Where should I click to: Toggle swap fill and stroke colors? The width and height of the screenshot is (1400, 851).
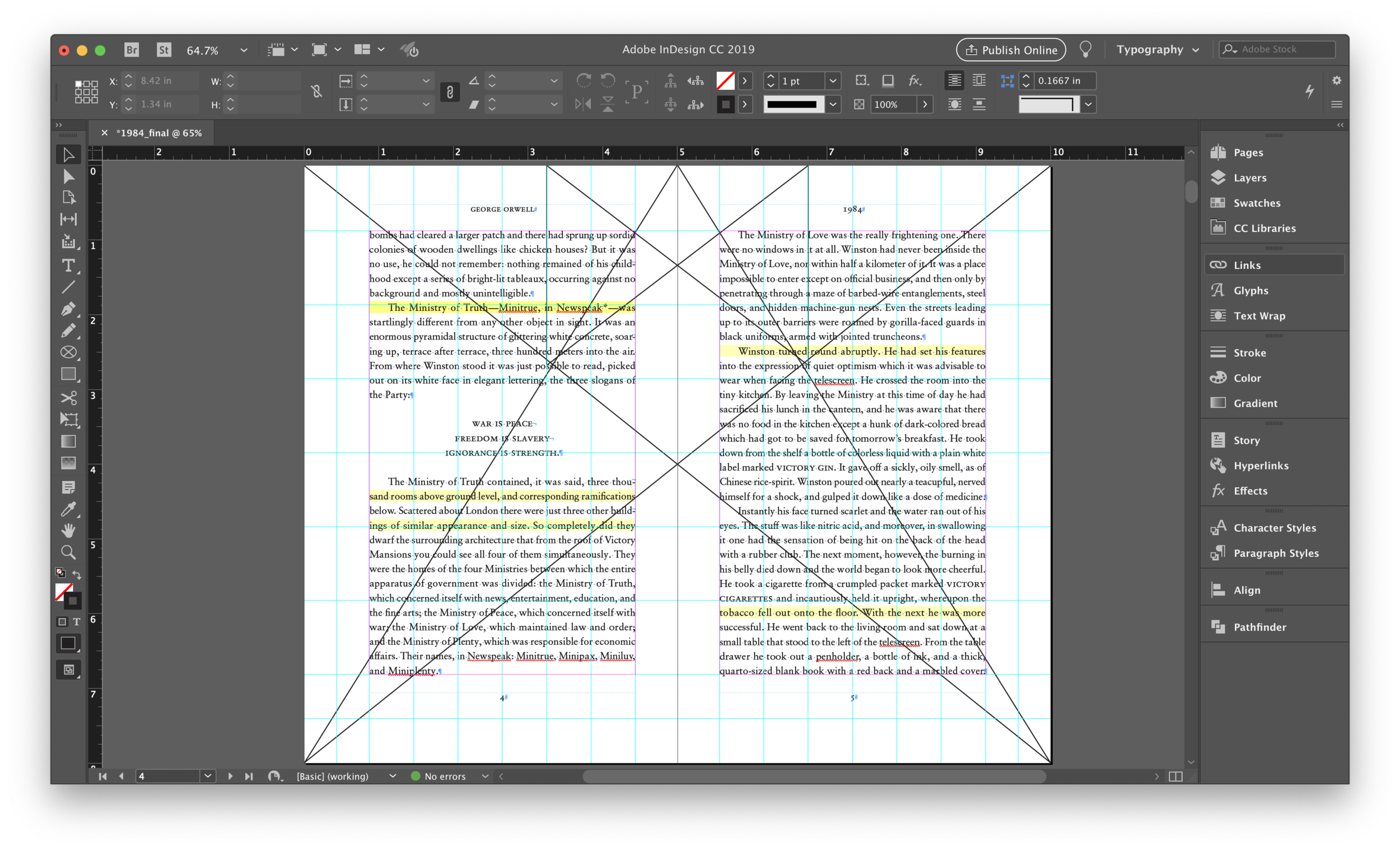pyautogui.click(x=77, y=574)
